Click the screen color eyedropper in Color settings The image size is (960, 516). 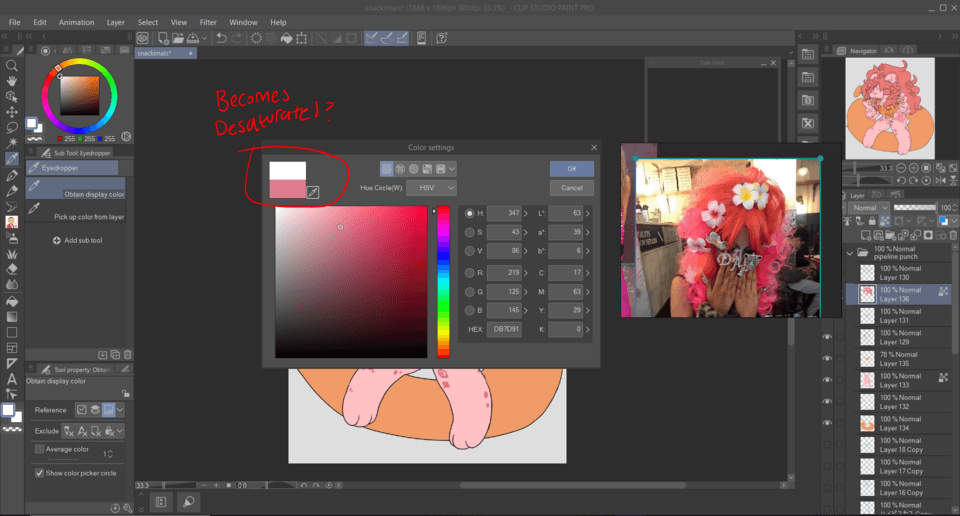pyautogui.click(x=312, y=192)
